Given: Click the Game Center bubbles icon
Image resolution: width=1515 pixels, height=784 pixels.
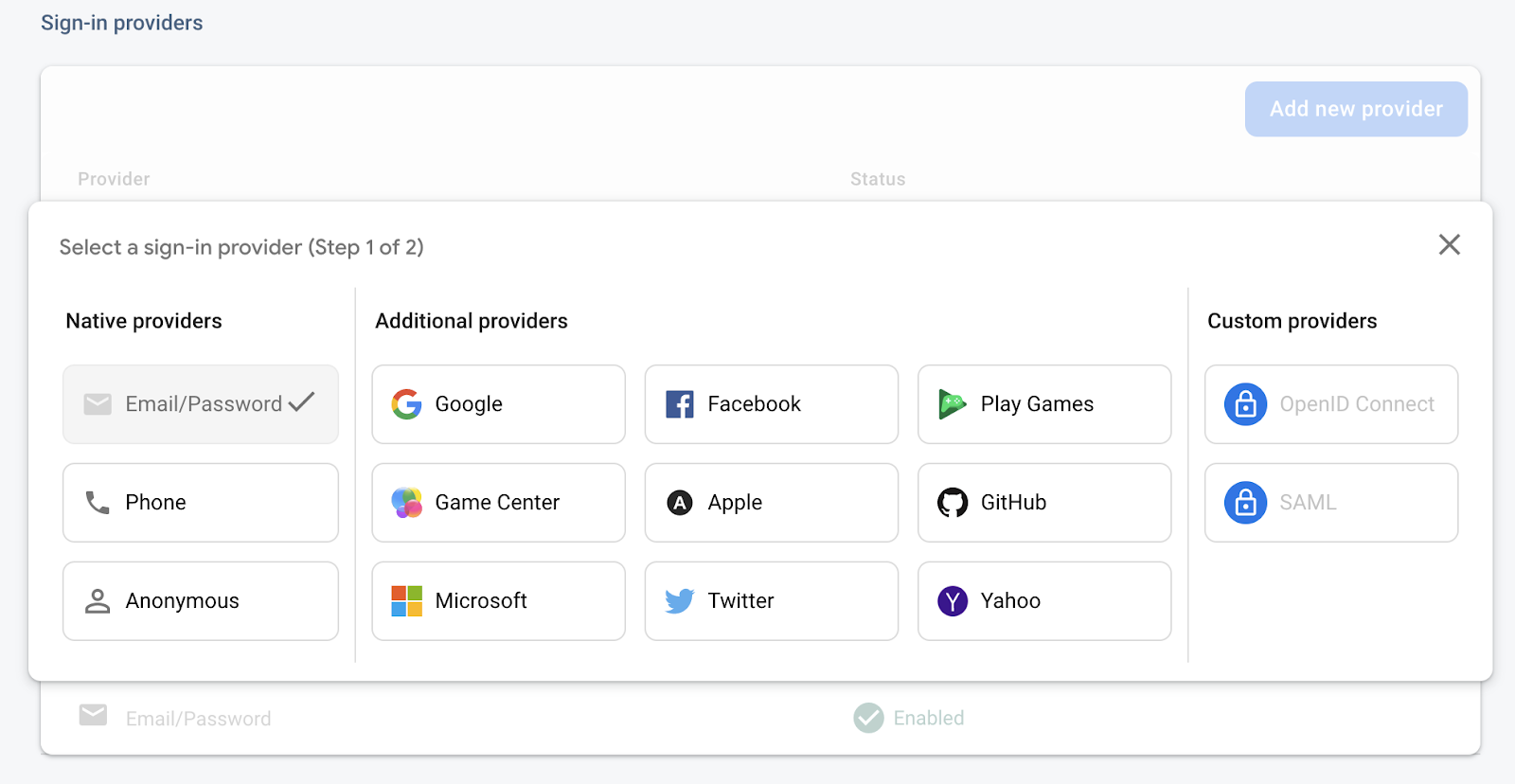Looking at the screenshot, I should pos(407,503).
